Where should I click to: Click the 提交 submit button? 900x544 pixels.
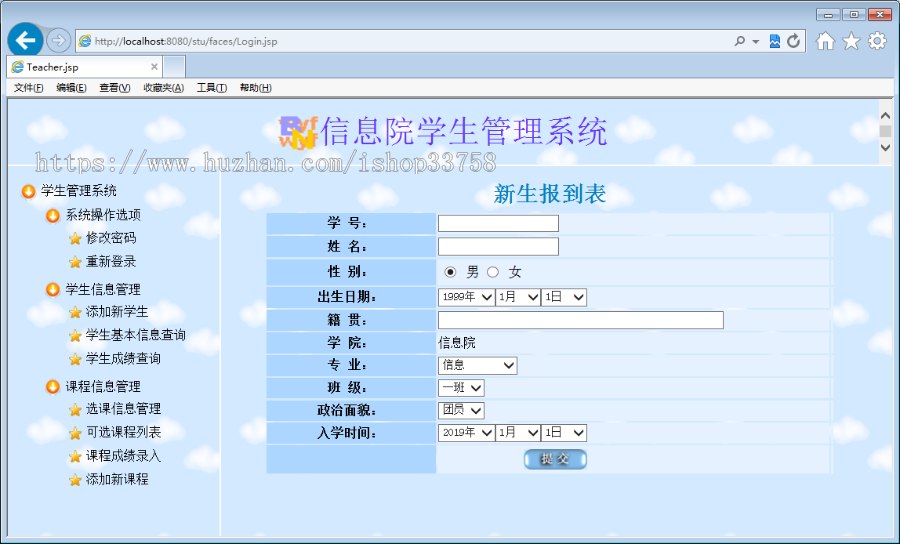point(555,459)
